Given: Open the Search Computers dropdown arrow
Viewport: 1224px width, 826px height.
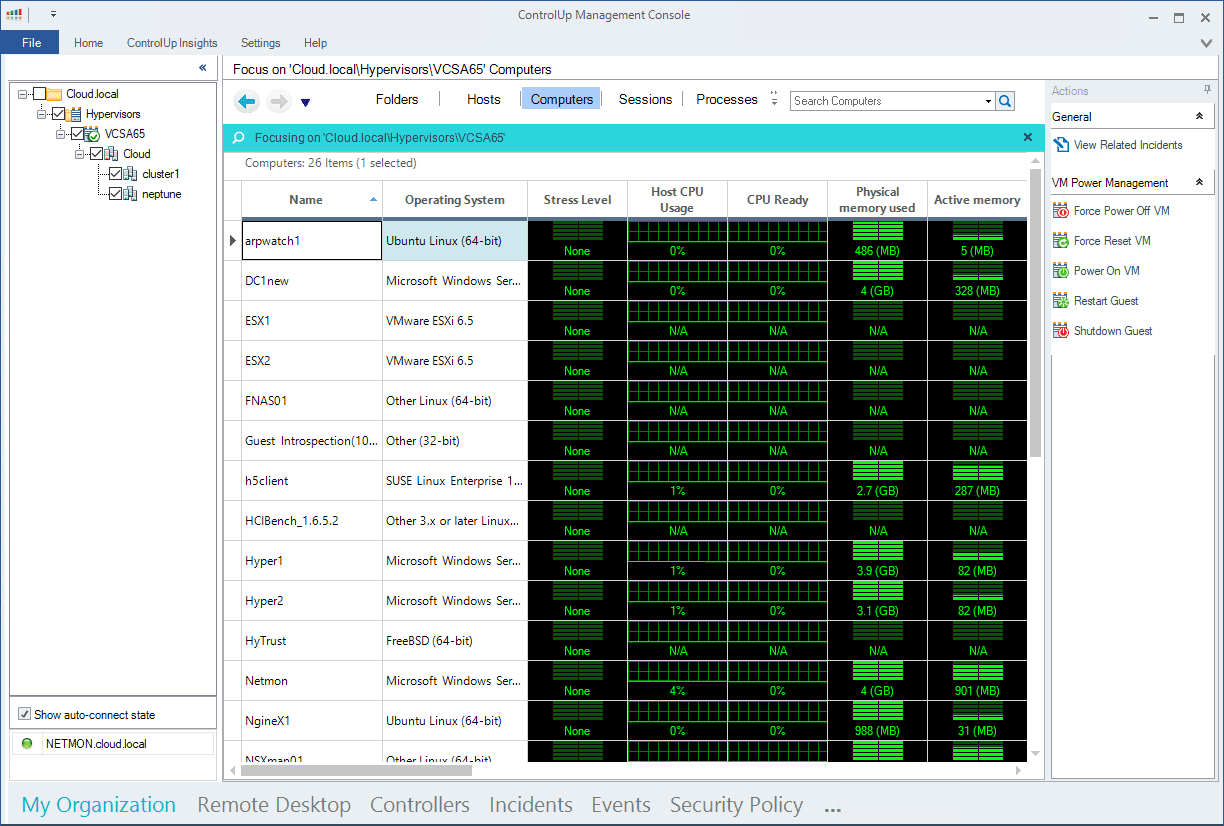Looking at the screenshot, I should click(988, 101).
